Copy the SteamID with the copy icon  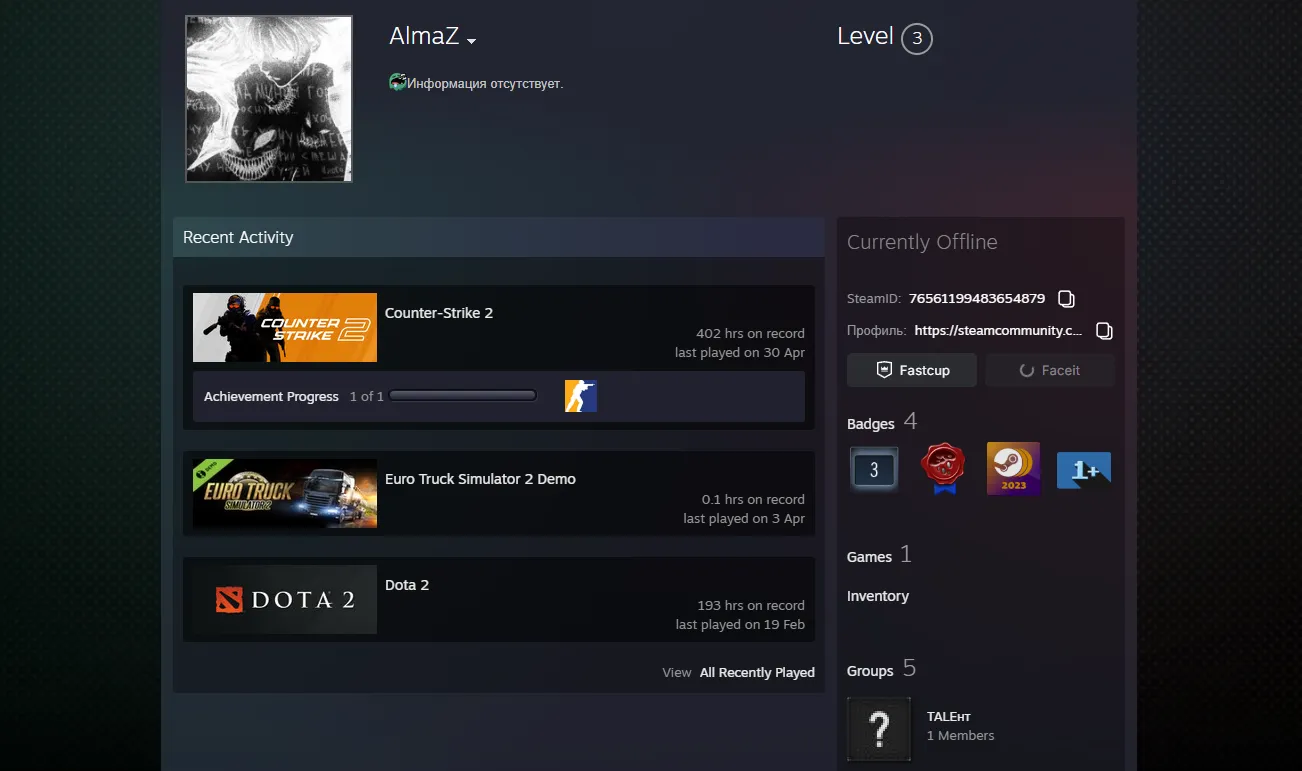[1066, 298]
